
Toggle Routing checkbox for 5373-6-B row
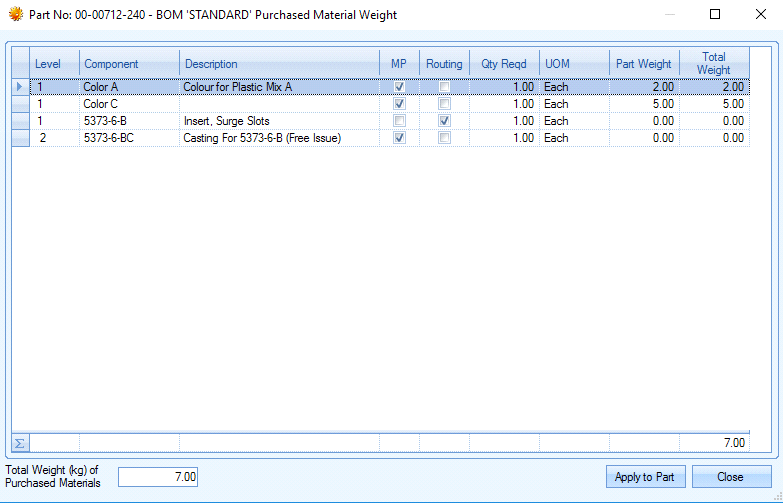coord(444,121)
